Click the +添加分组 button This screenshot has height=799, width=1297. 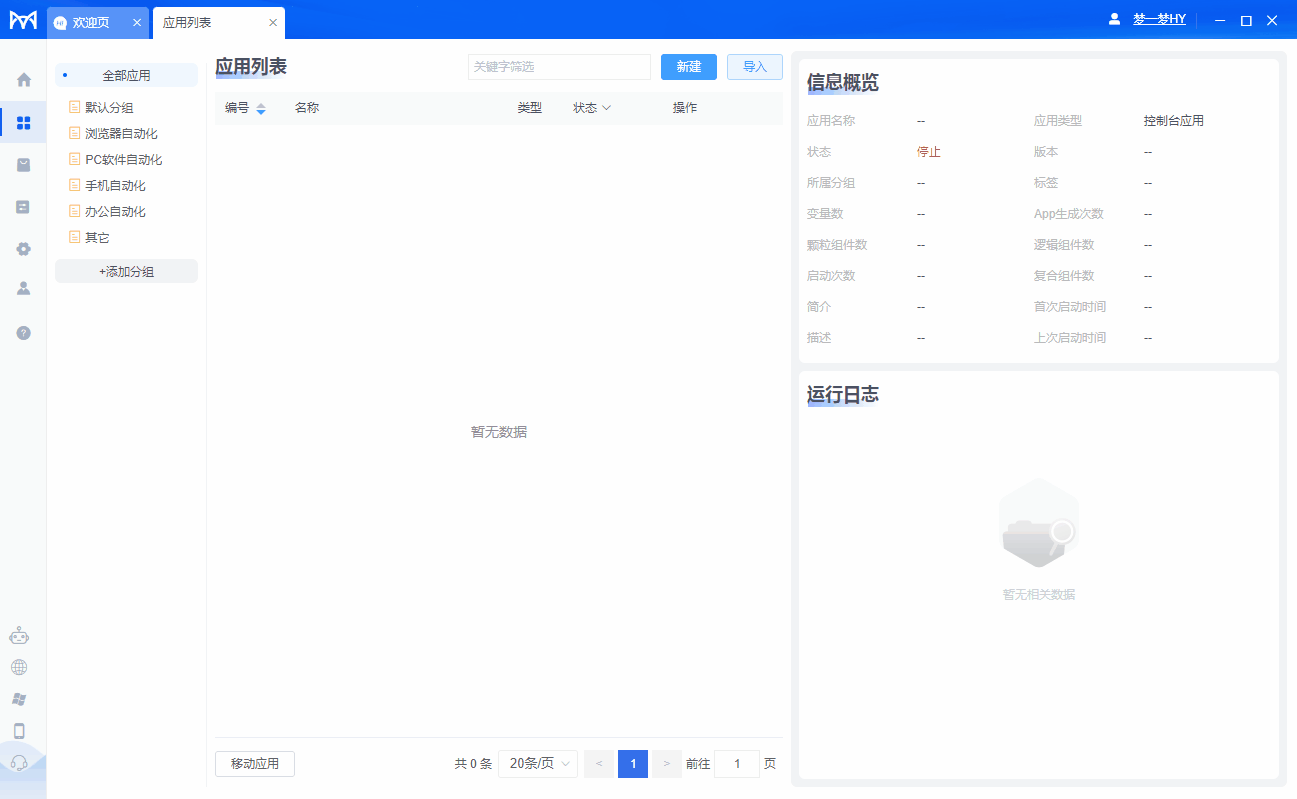tap(126, 271)
